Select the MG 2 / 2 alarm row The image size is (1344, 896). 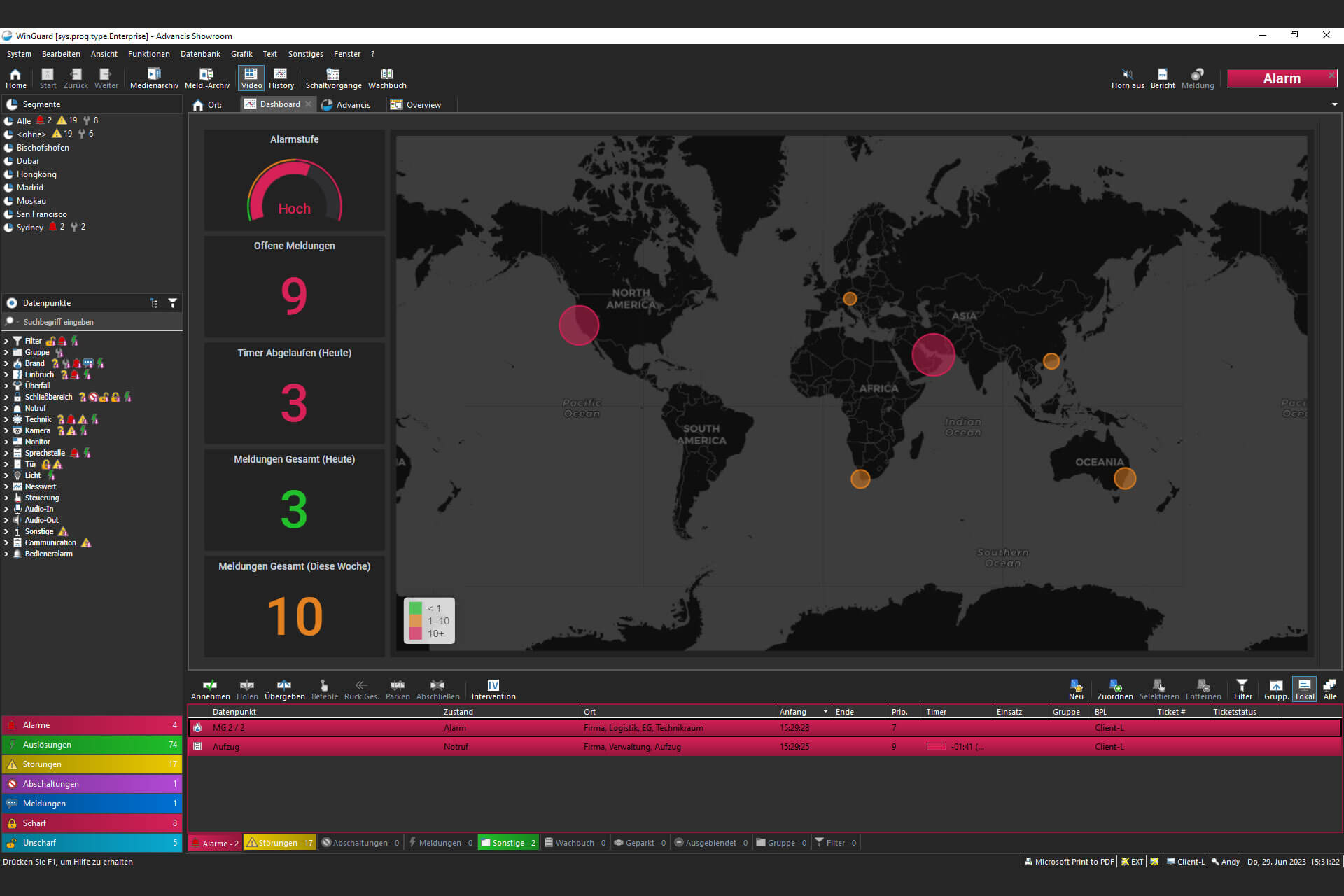pos(764,728)
